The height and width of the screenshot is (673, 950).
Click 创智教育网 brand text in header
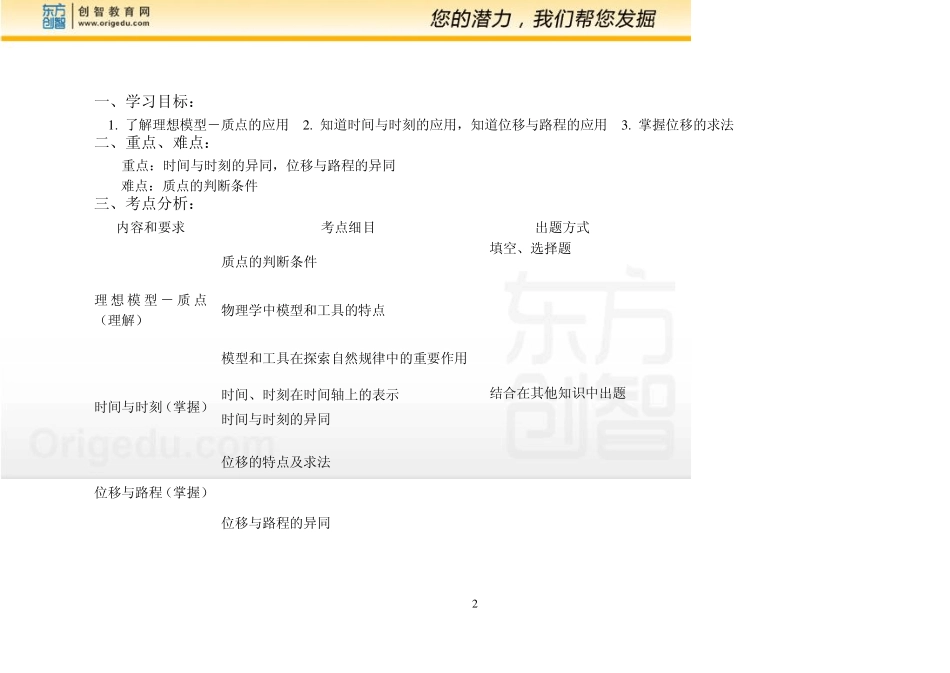(114, 12)
